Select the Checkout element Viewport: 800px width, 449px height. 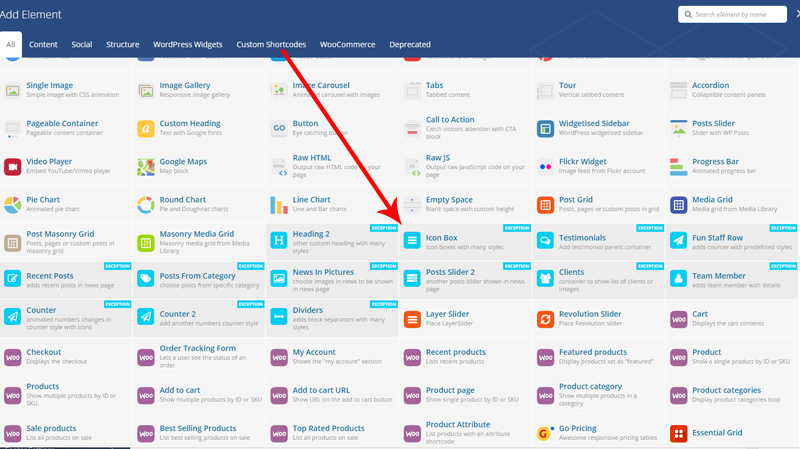coord(66,357)
